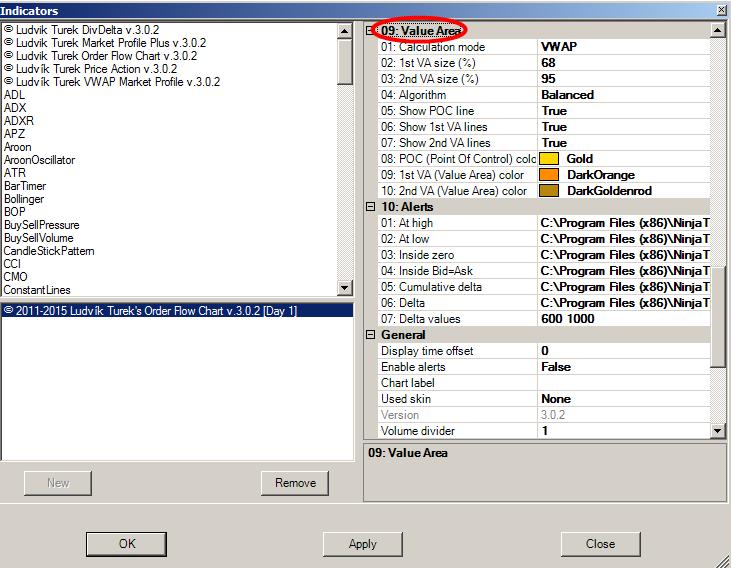Screen dimensions: 731x568
Task: Click the Remove button
Action: [295, 483]
